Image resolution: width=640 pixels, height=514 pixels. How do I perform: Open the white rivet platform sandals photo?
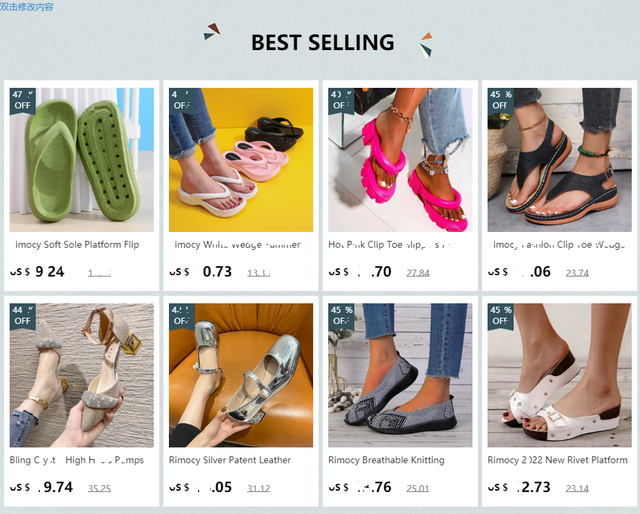pyautogui.click(x=560, y=375)
